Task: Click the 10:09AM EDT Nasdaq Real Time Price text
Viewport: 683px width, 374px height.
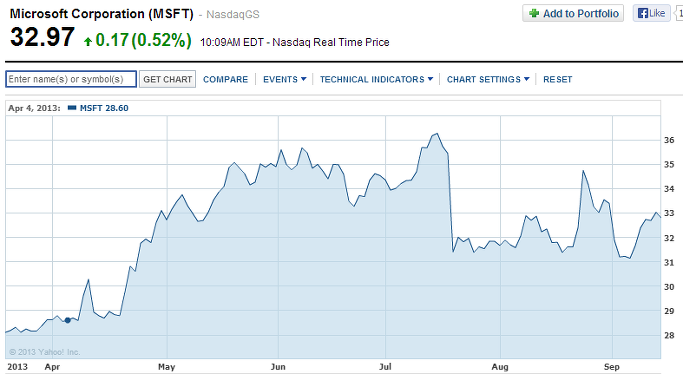Action: point(294,42)
